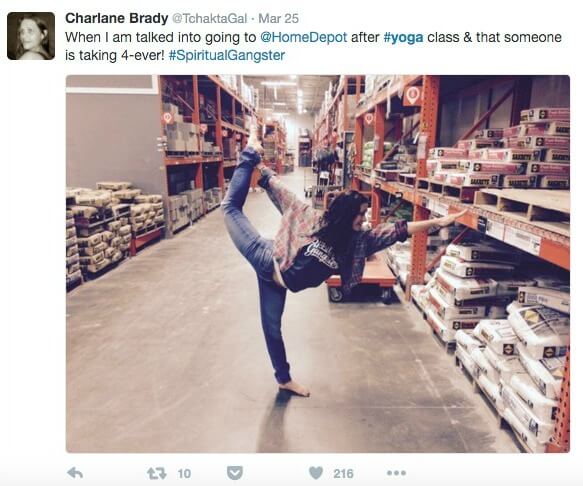This screenshot has width=583, height=486.
Task: Open more options ellipsis menu
Action: [396, 473]
